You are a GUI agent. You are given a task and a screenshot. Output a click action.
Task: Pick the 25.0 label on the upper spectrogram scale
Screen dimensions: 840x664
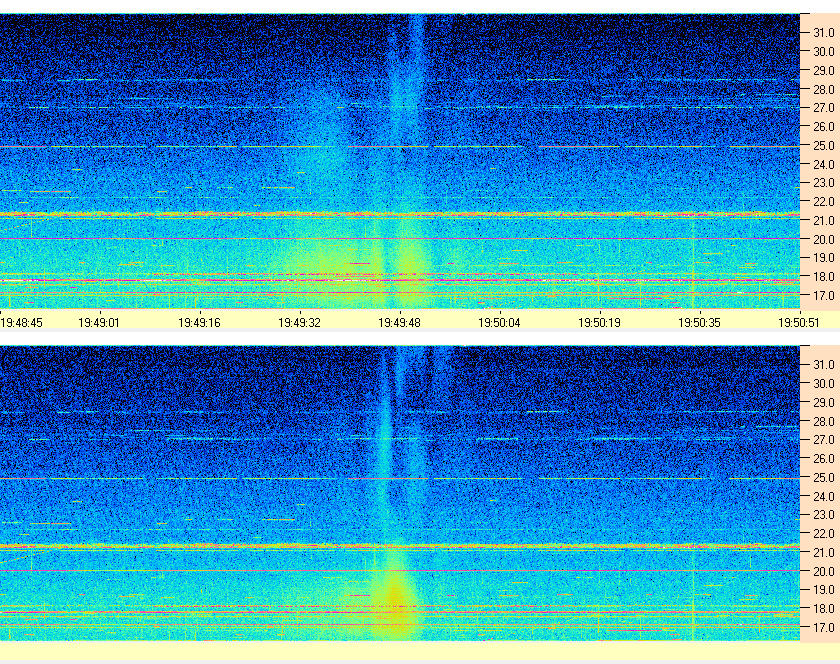(x=824, y=146)
